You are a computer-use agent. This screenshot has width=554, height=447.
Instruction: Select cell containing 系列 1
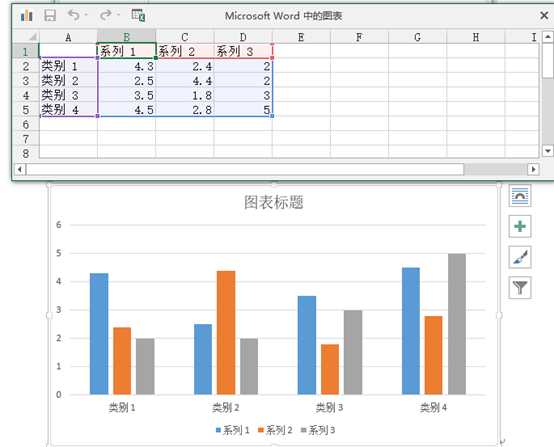tap(126, 51)
